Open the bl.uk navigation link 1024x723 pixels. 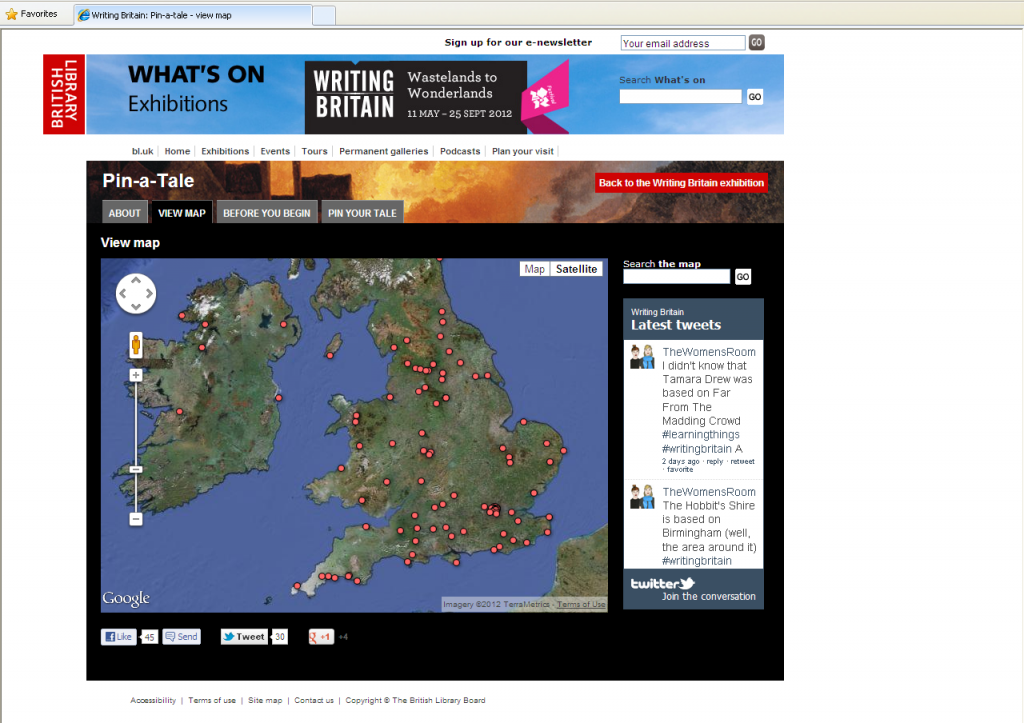(142, 151)
